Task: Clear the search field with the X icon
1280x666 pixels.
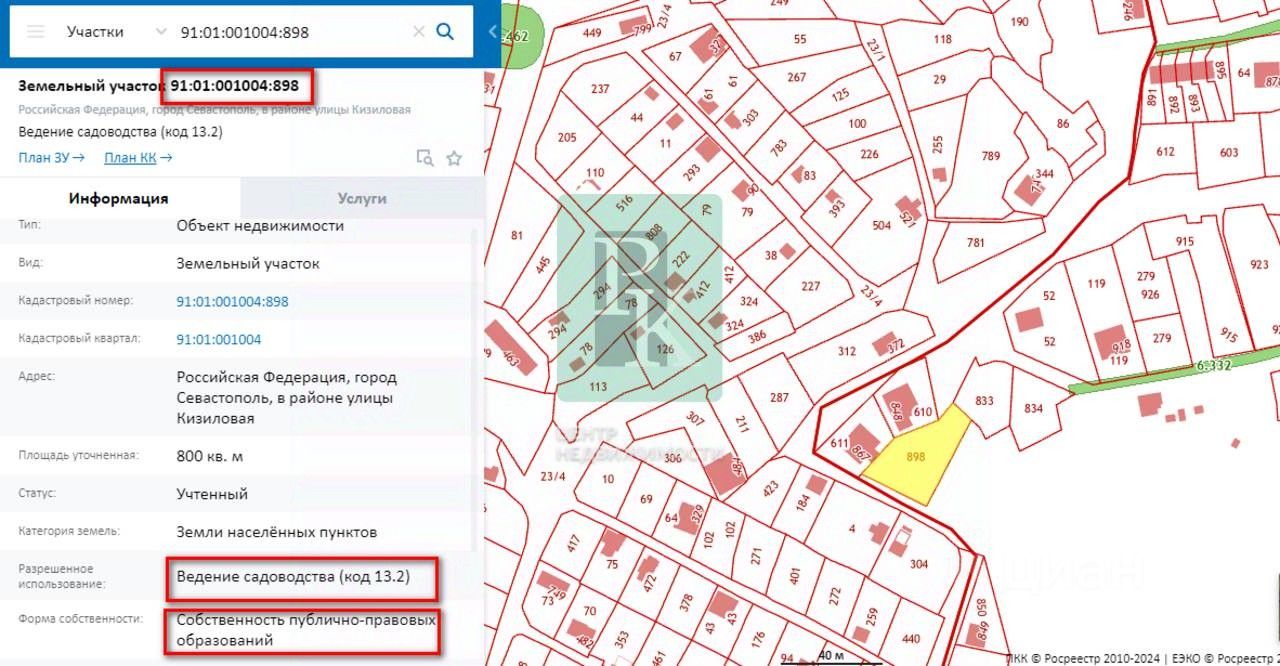Action: 419,31
